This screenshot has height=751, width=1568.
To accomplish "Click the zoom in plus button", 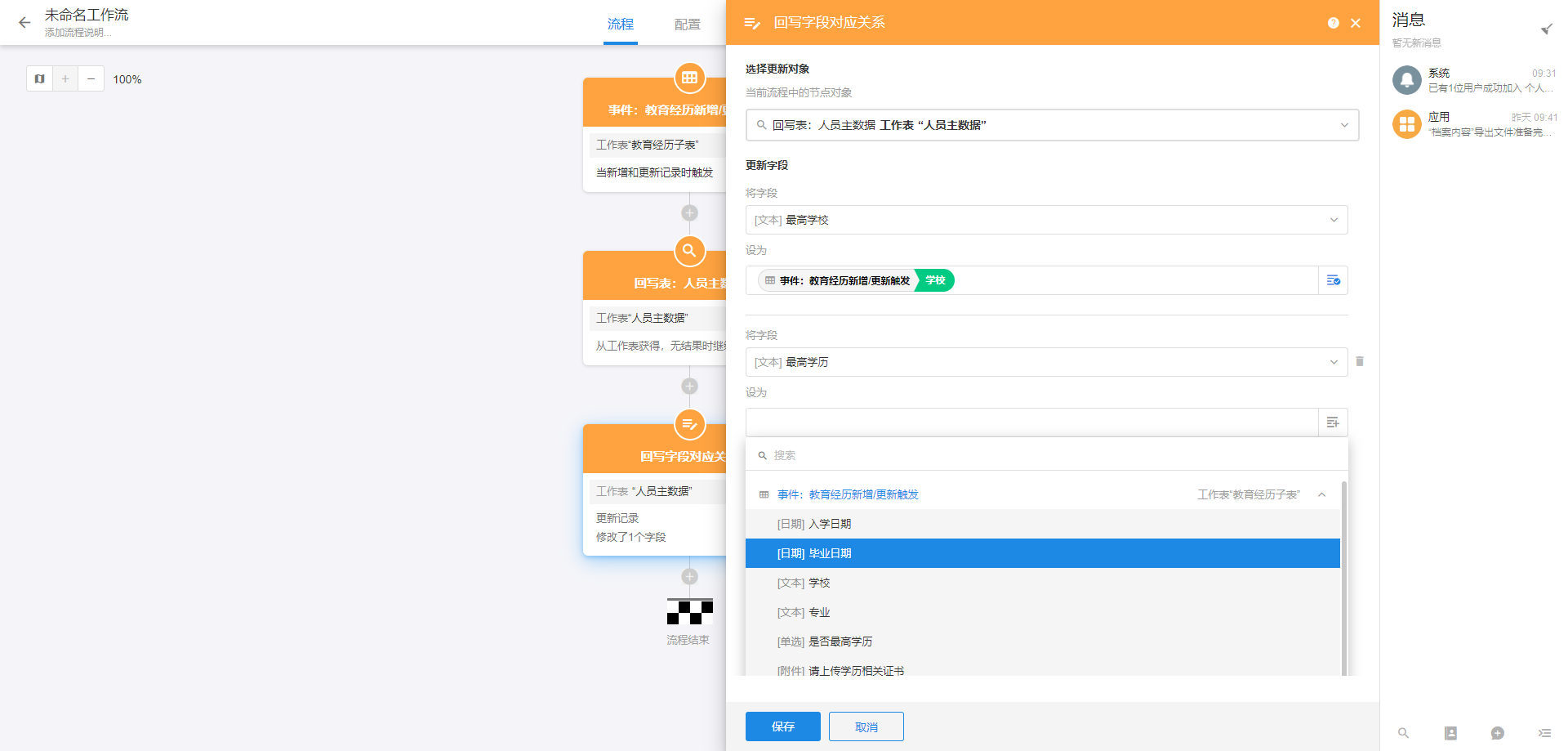I will [65, 79].
